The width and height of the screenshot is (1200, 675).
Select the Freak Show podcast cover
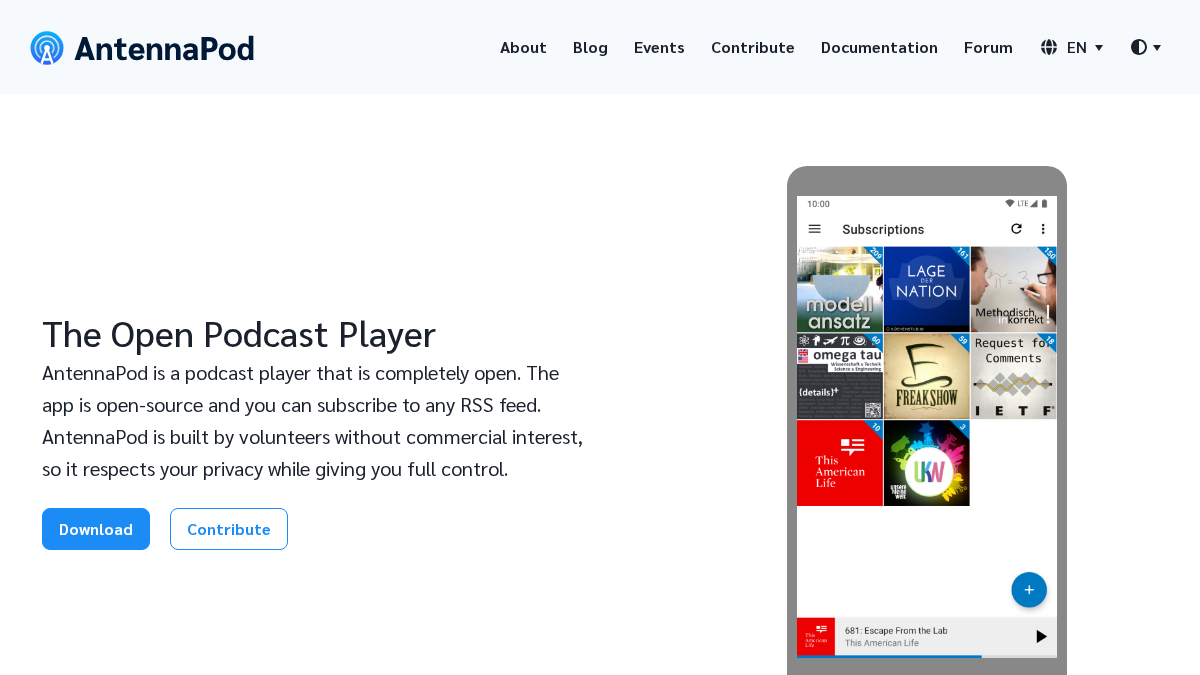click(x=927, y=376)
